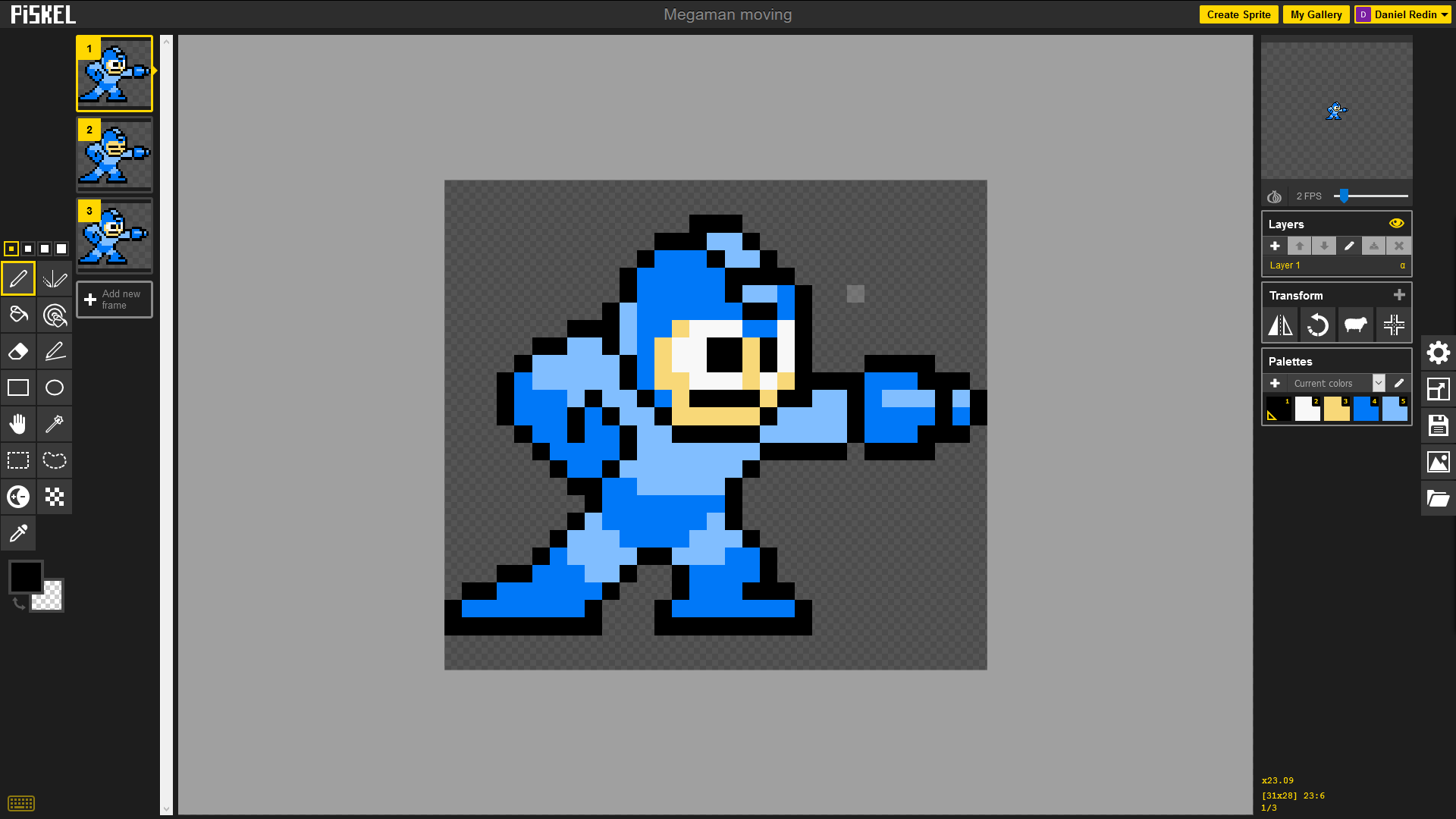Click the Rotate counter-clockwise transform icon
The image size is (1456, 819).
click(1318, 325)
